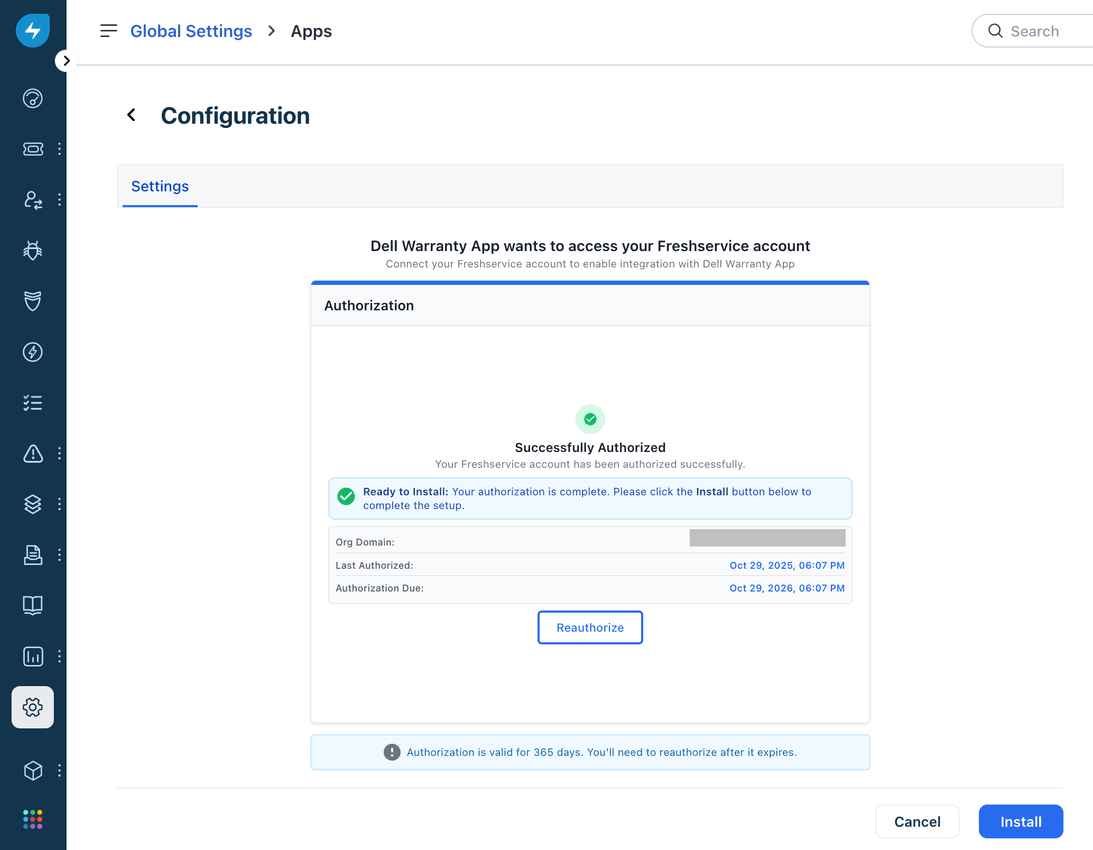Select the bug-shaped sidebar icon
Image resolution: width=1093 pixels, height=850 pixels.
click(32, 250)
